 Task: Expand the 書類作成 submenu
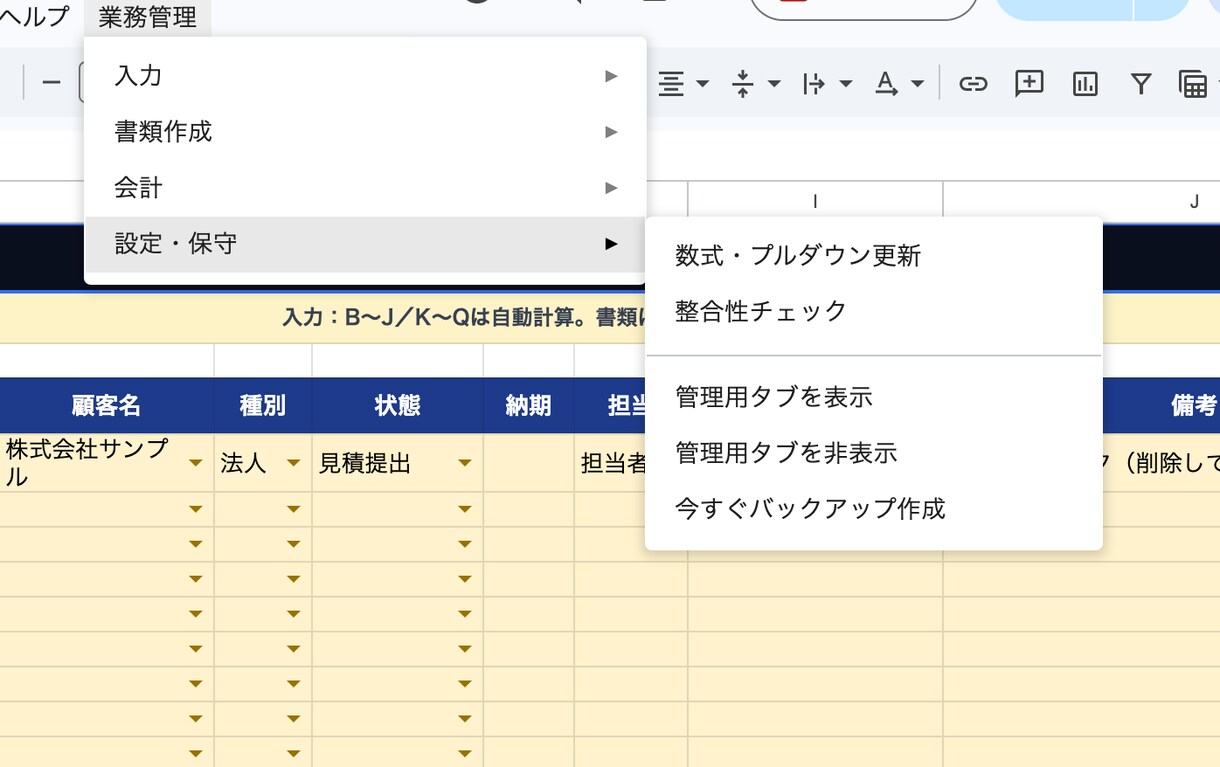click(366, 132)
